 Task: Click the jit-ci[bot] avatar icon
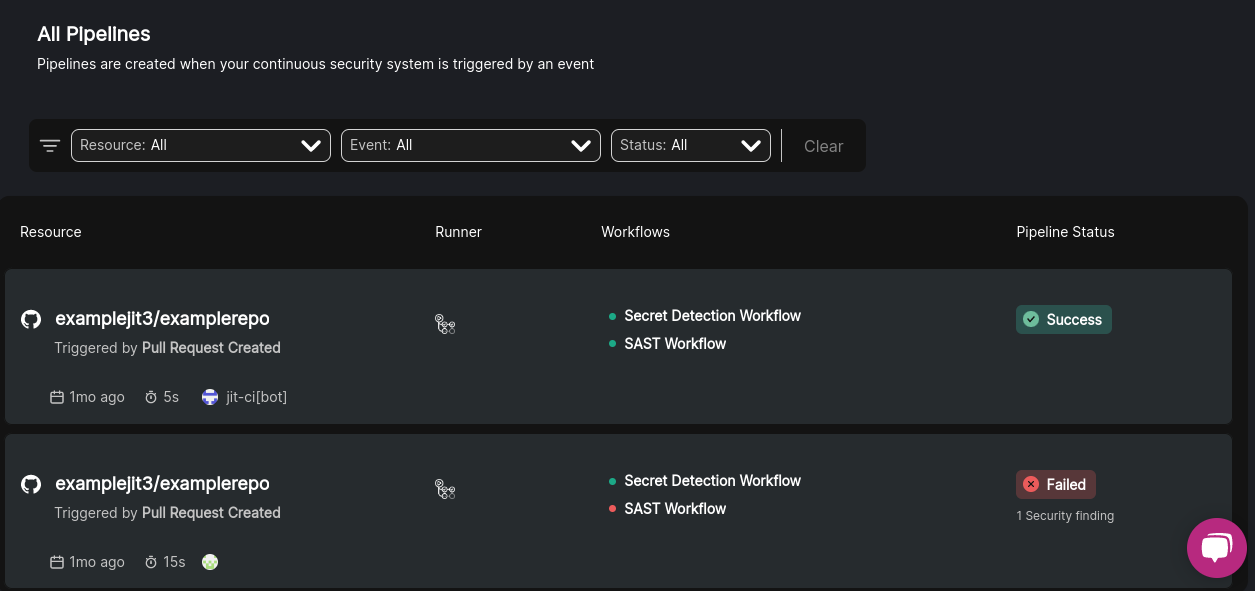coord(210,397)
